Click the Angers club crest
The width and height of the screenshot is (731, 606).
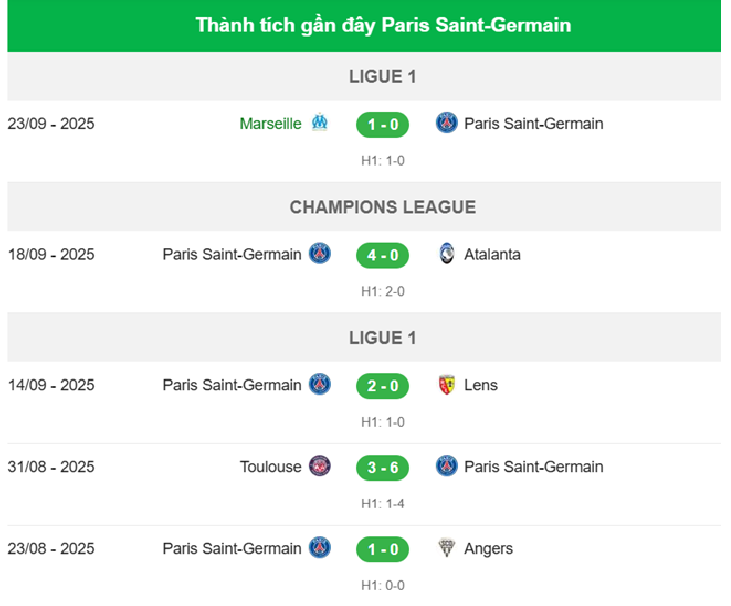point(447,548)
